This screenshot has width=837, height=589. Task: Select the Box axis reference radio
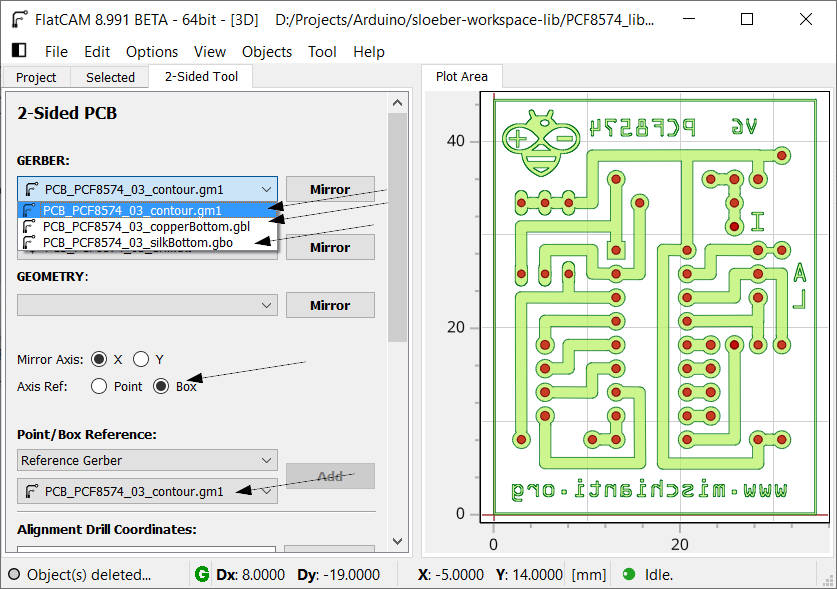[x=162, y=387]
